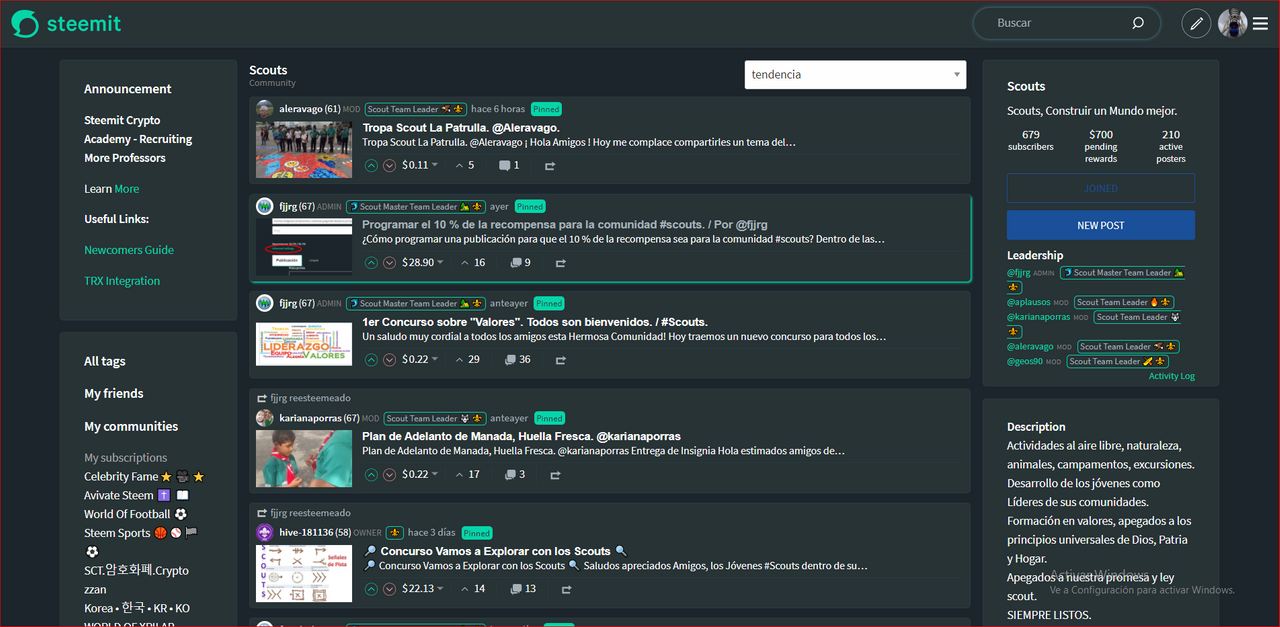Resteem the 1er Concurso Valores post

[561, 359]
